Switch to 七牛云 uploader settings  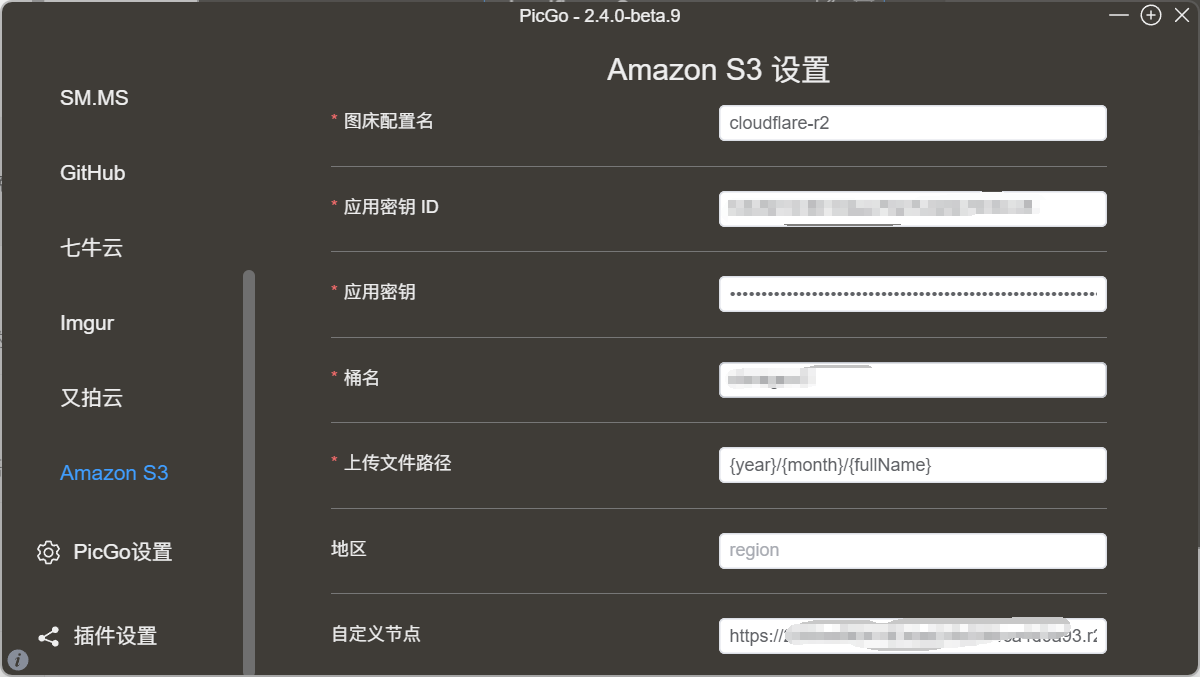pyautogui.click(x=91, y=248)
